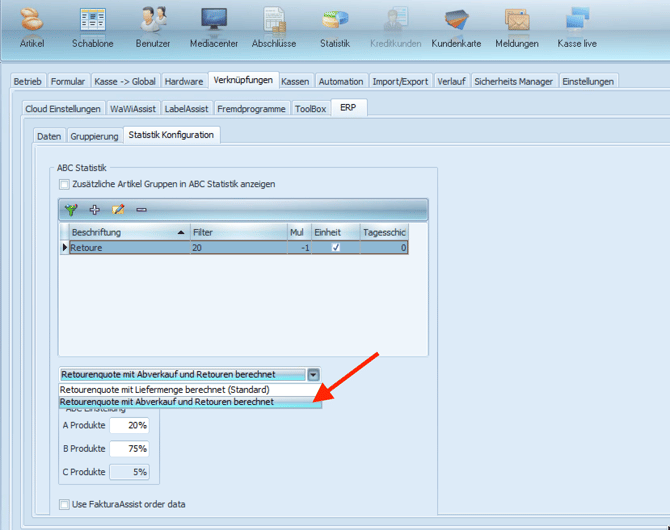This screenshot has width=670, height=530.
Task: Open the Statistik chart icon
Action: (x=335, y=20)
